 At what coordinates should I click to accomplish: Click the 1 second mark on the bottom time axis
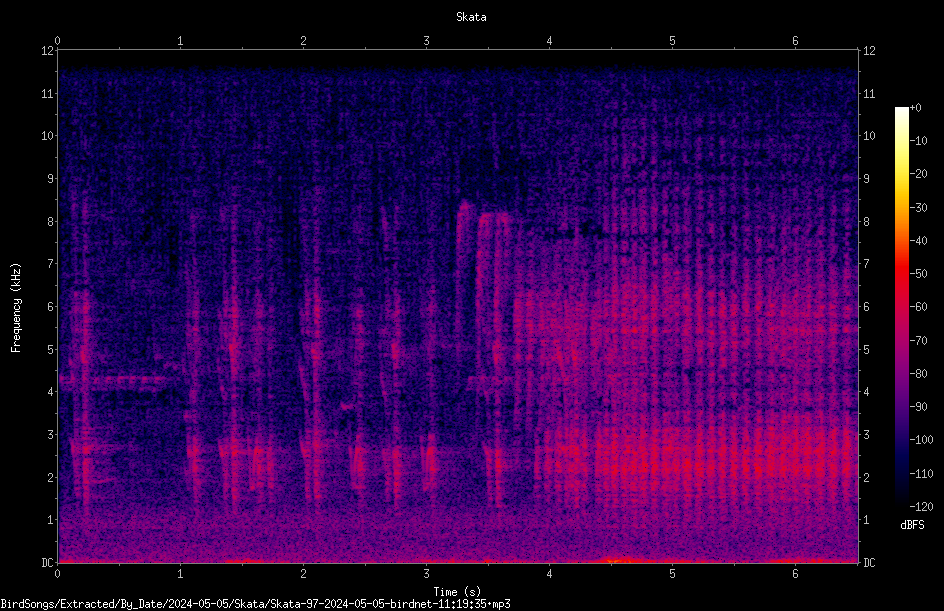(180, 574)
